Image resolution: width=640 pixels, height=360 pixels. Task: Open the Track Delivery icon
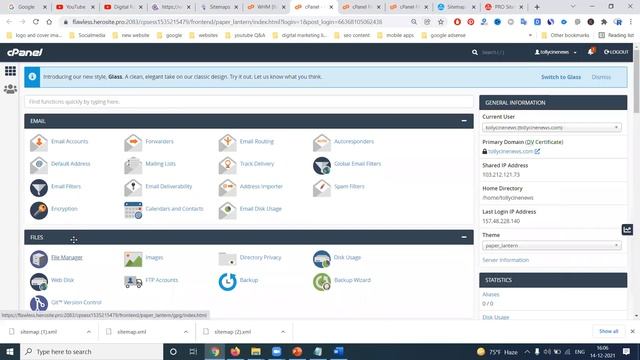(227, 165)
